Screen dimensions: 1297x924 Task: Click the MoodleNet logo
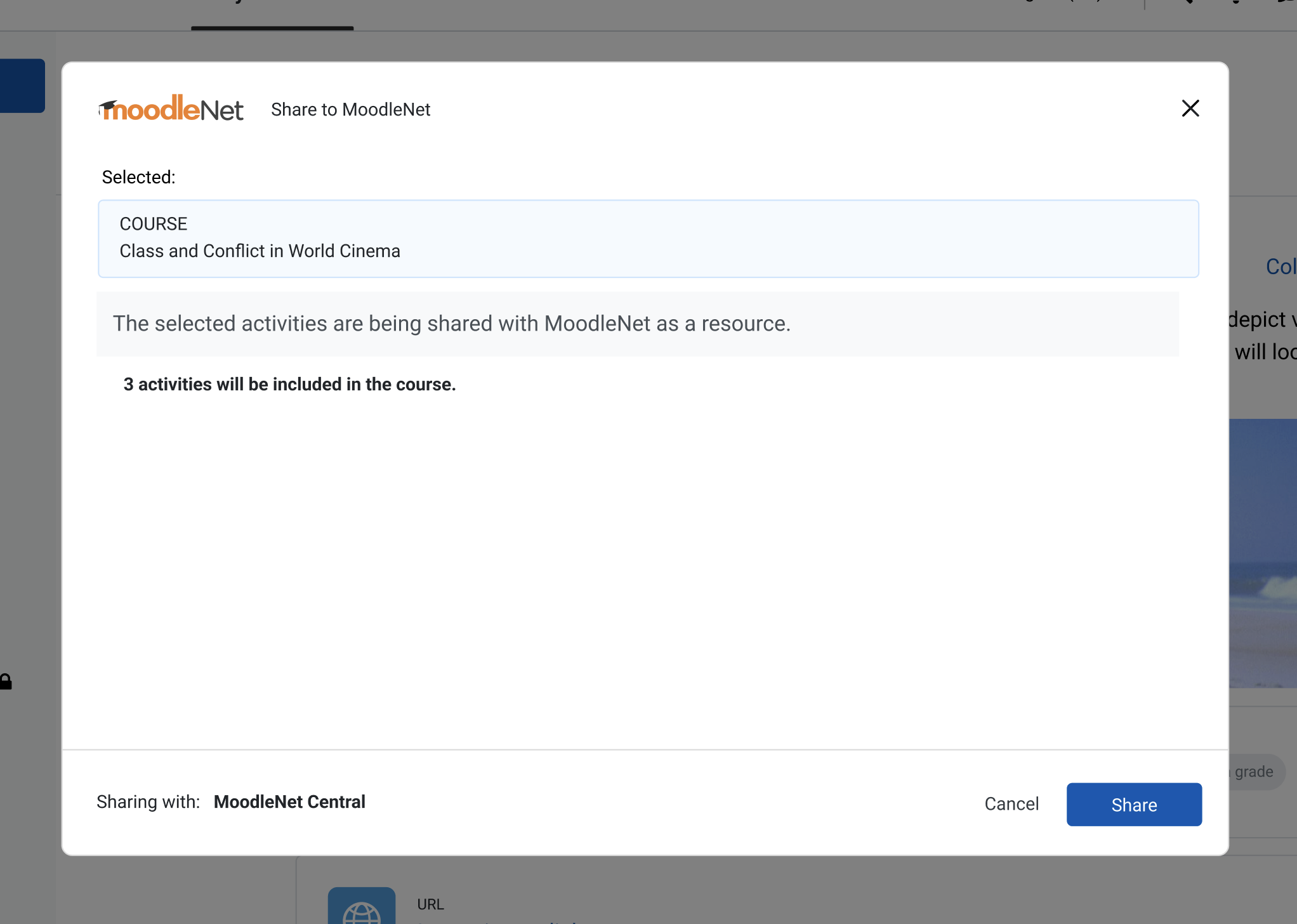point(171,109)
